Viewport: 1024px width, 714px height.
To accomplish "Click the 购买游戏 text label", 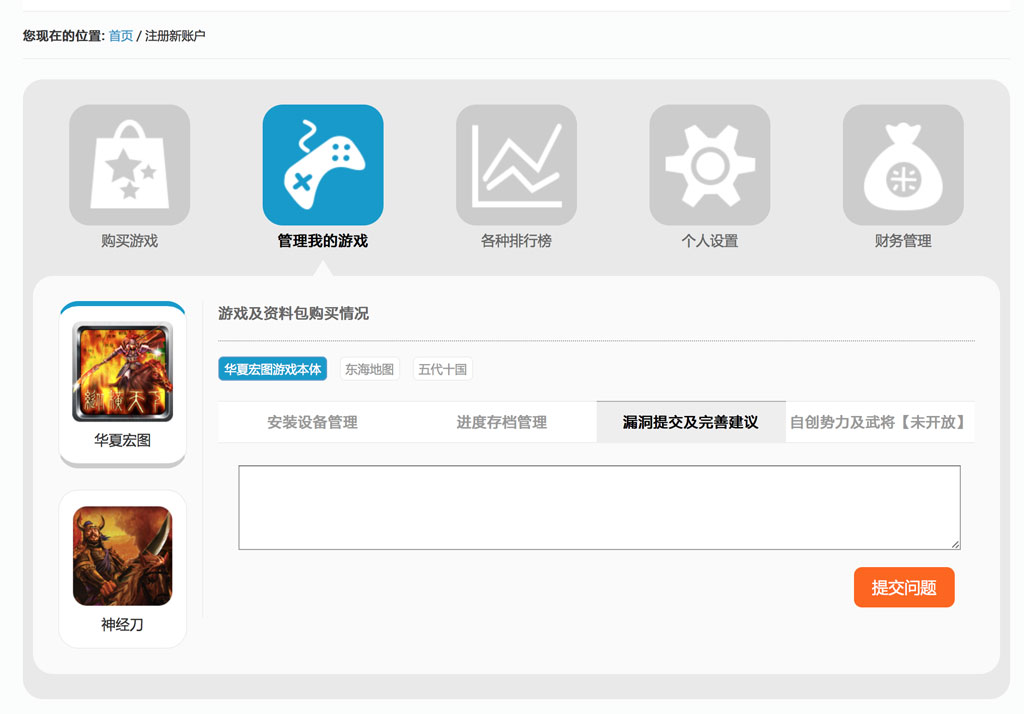I will (x=129, y=241).
